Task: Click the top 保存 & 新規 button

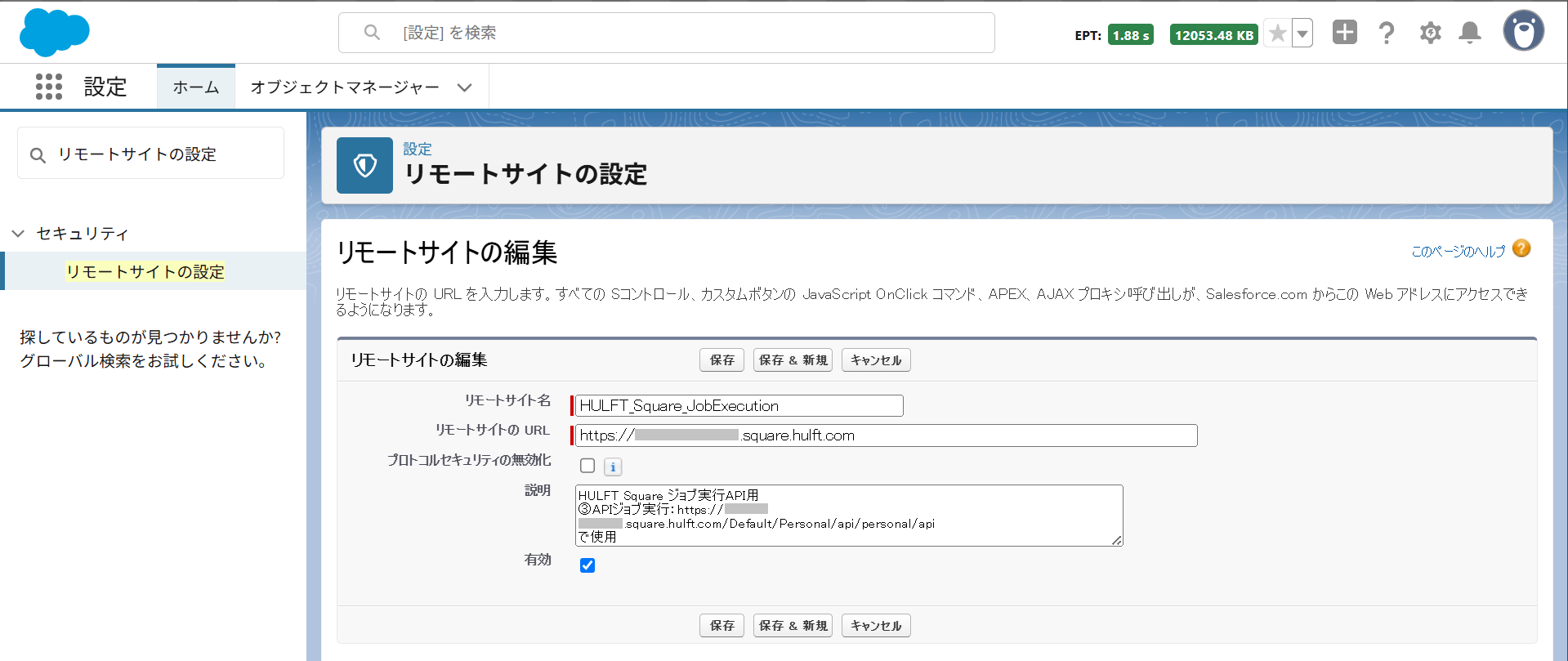Action: click(x=793, y=360)
